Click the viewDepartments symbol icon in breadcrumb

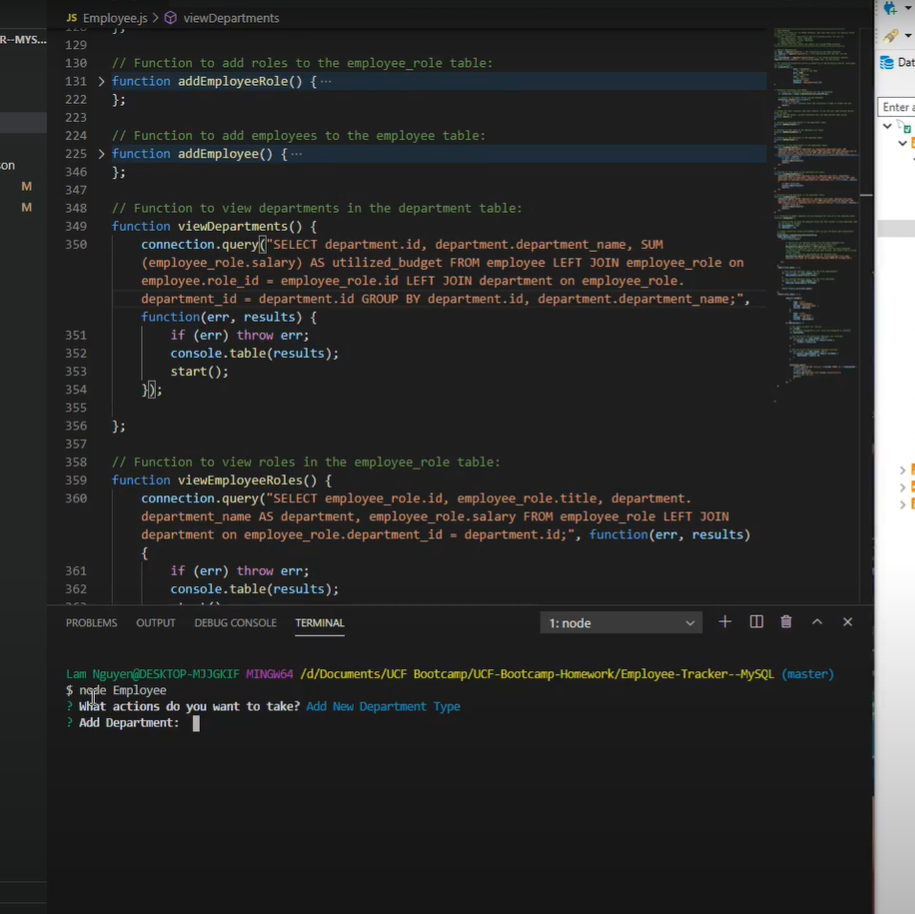[x=171, y=18]
